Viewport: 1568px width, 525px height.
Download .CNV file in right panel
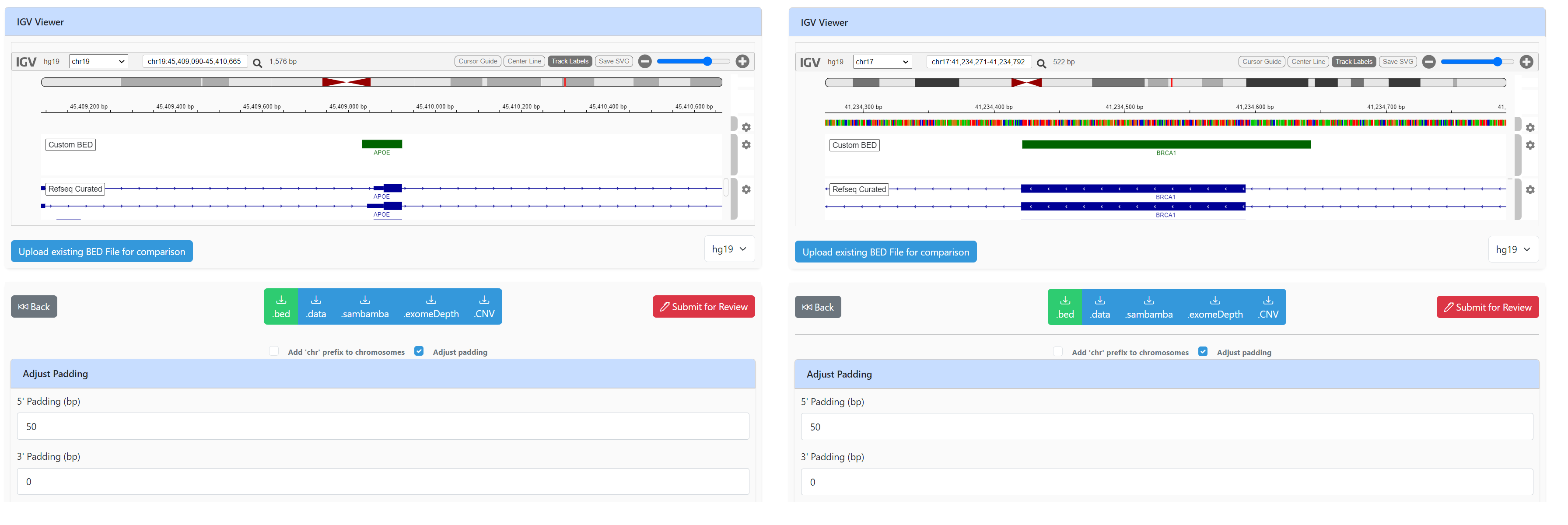tap(1268, 307)
